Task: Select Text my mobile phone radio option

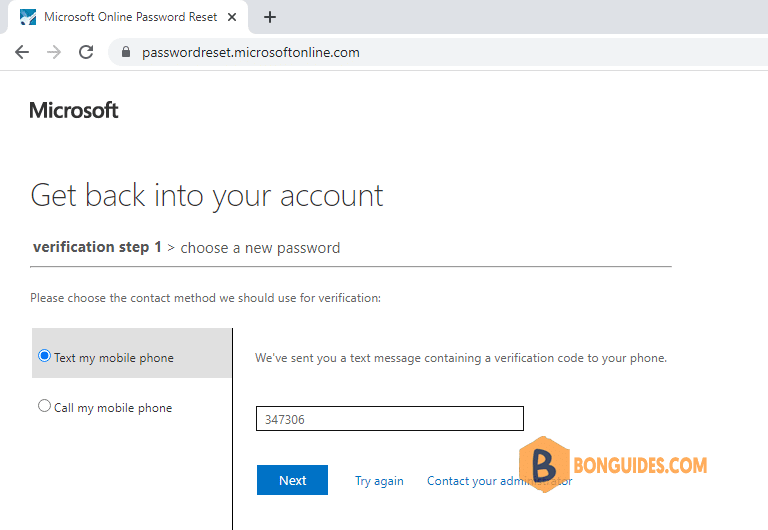Action: point(44,356)
